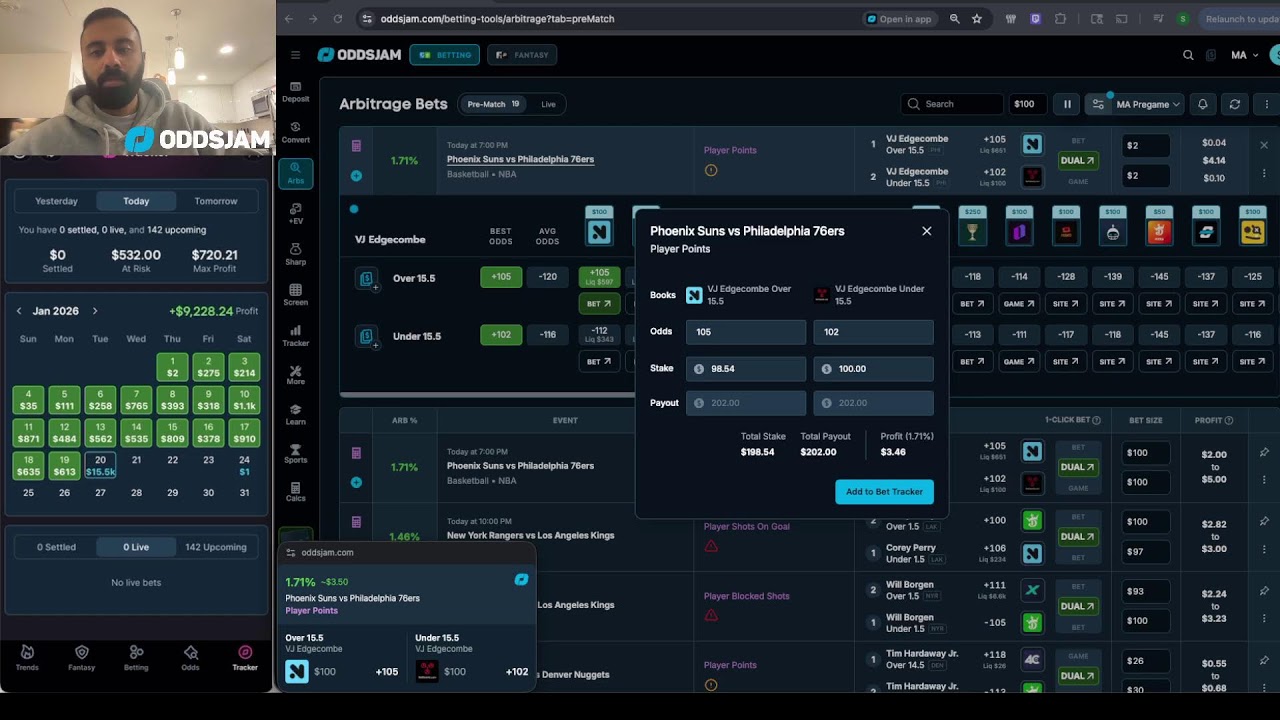The height and width of the screenshot is (720, 1280).
Task: Select the Pre-Match arbitrage toggle
Action: (x=494, y=104)
